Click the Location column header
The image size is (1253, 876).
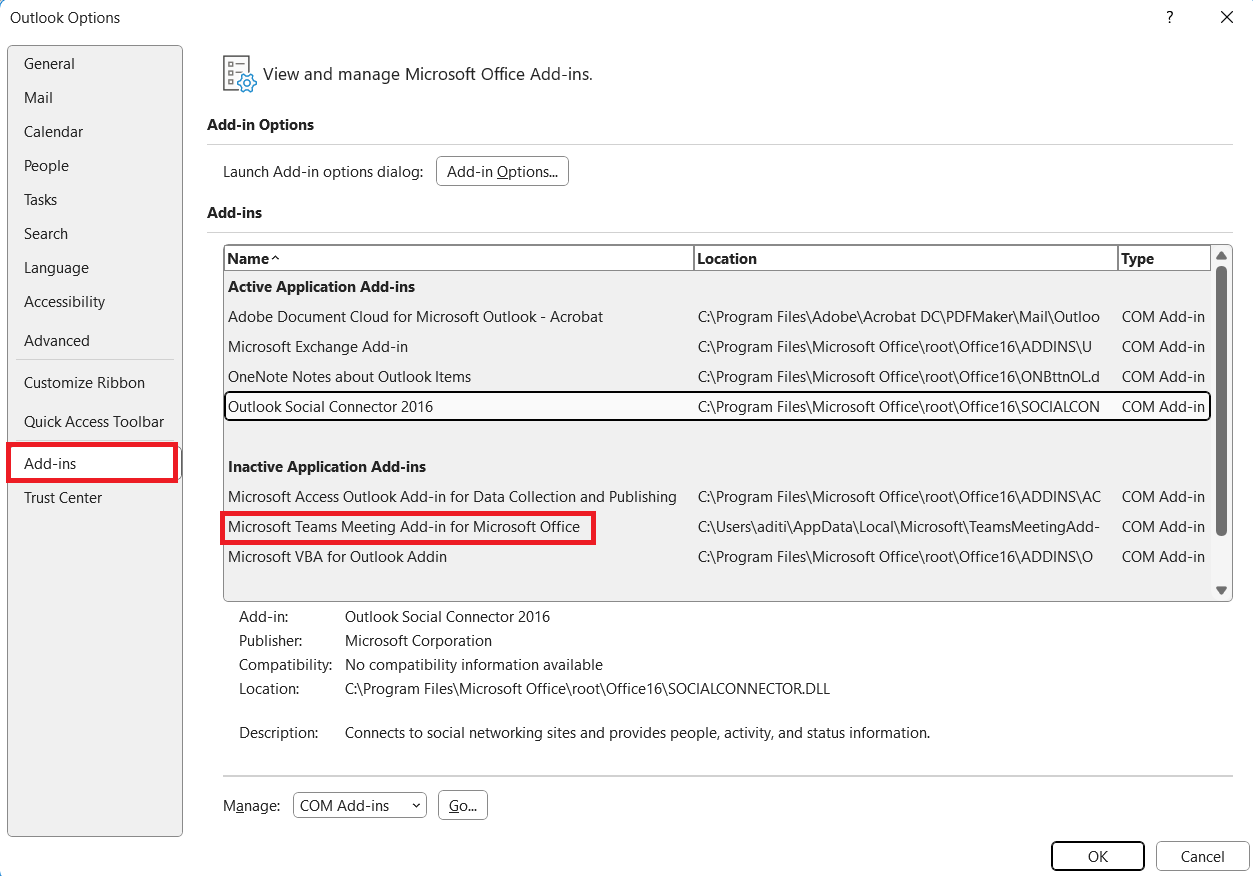click(x=906, y=258)
